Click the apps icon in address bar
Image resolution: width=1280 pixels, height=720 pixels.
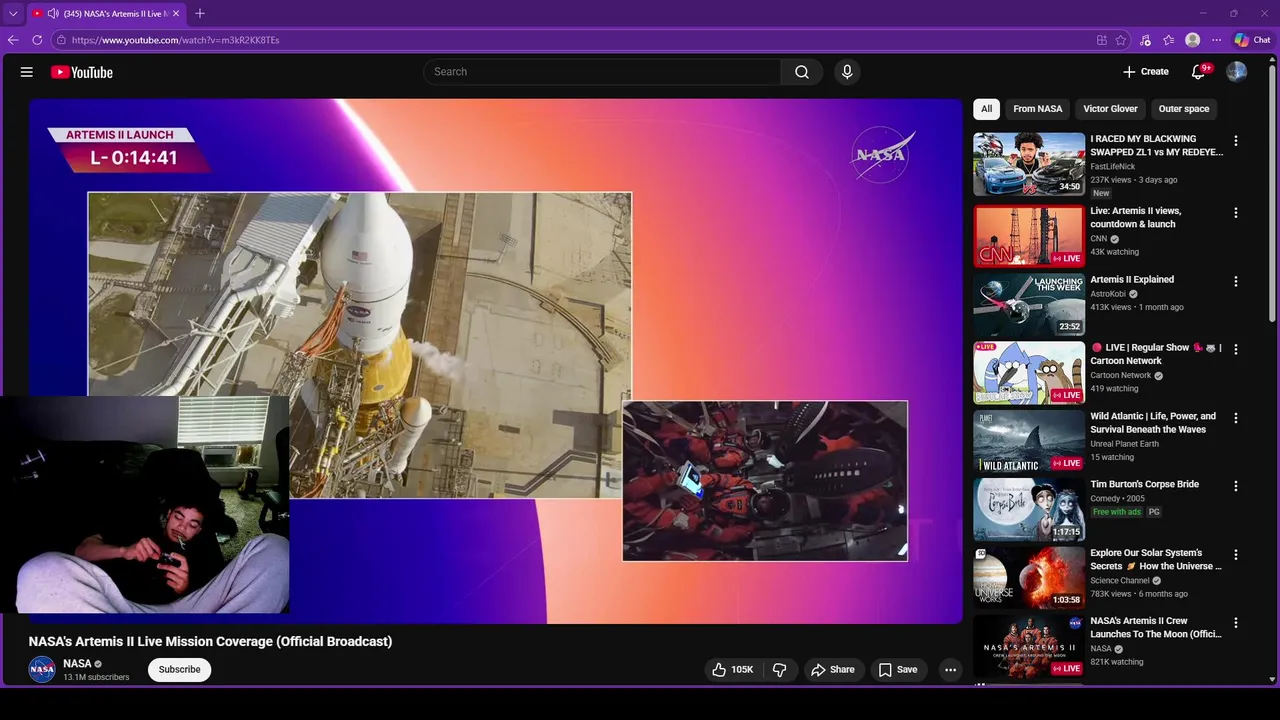1101,40
